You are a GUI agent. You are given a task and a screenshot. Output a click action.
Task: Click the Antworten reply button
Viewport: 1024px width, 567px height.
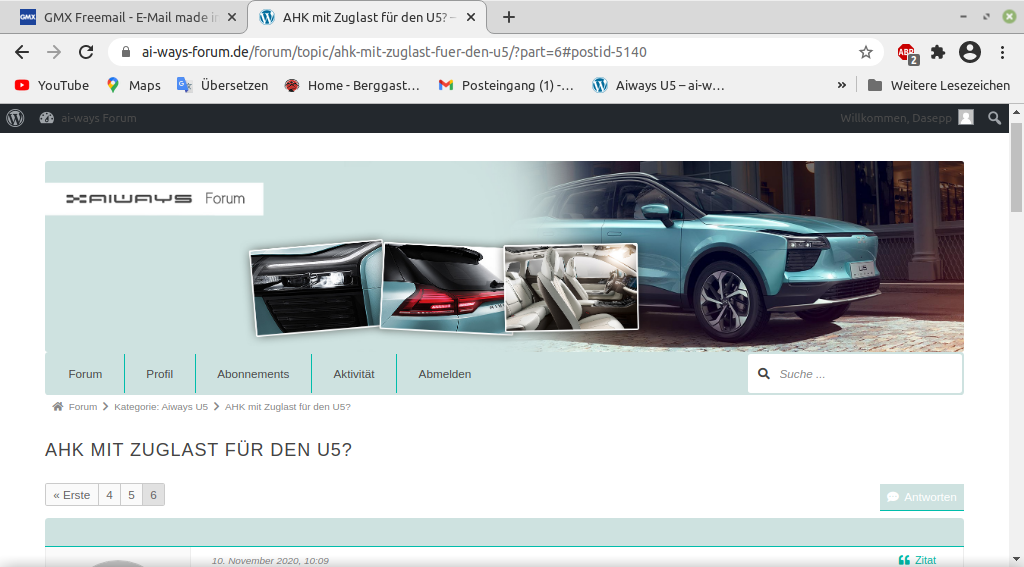click(x=921, y=497)
